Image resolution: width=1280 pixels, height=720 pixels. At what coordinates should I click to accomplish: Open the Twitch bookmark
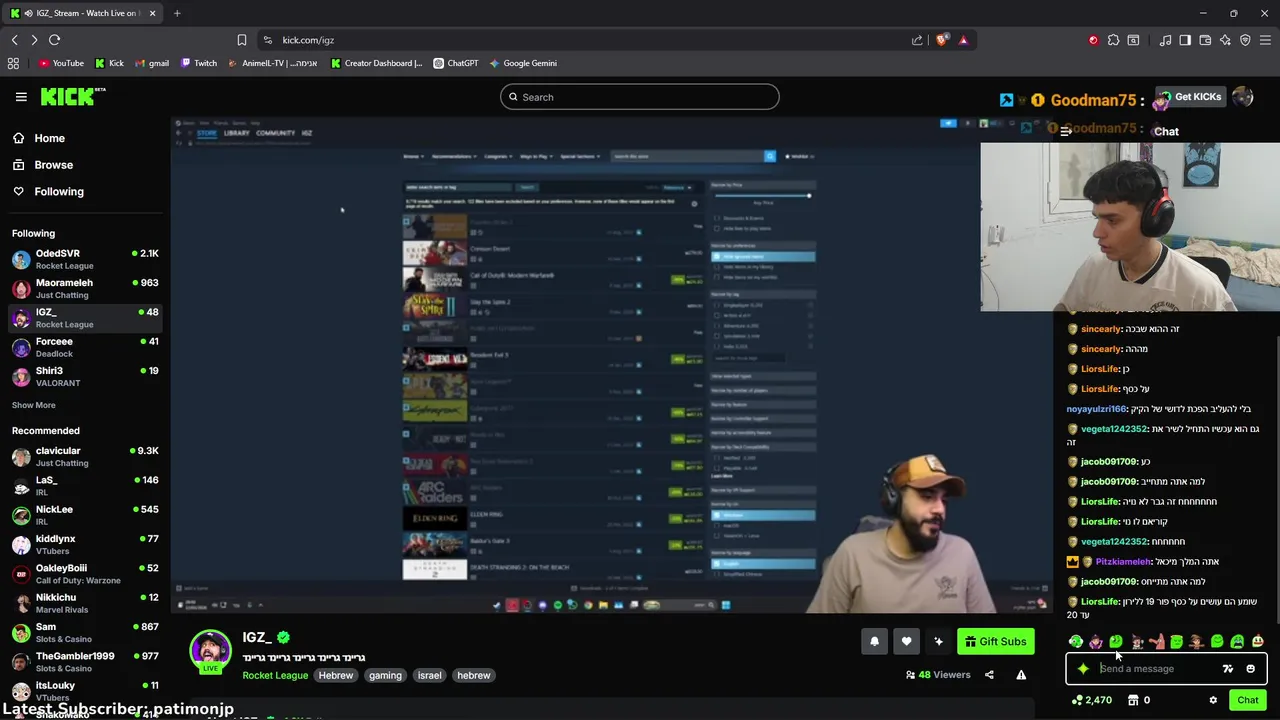coord(199,63)
